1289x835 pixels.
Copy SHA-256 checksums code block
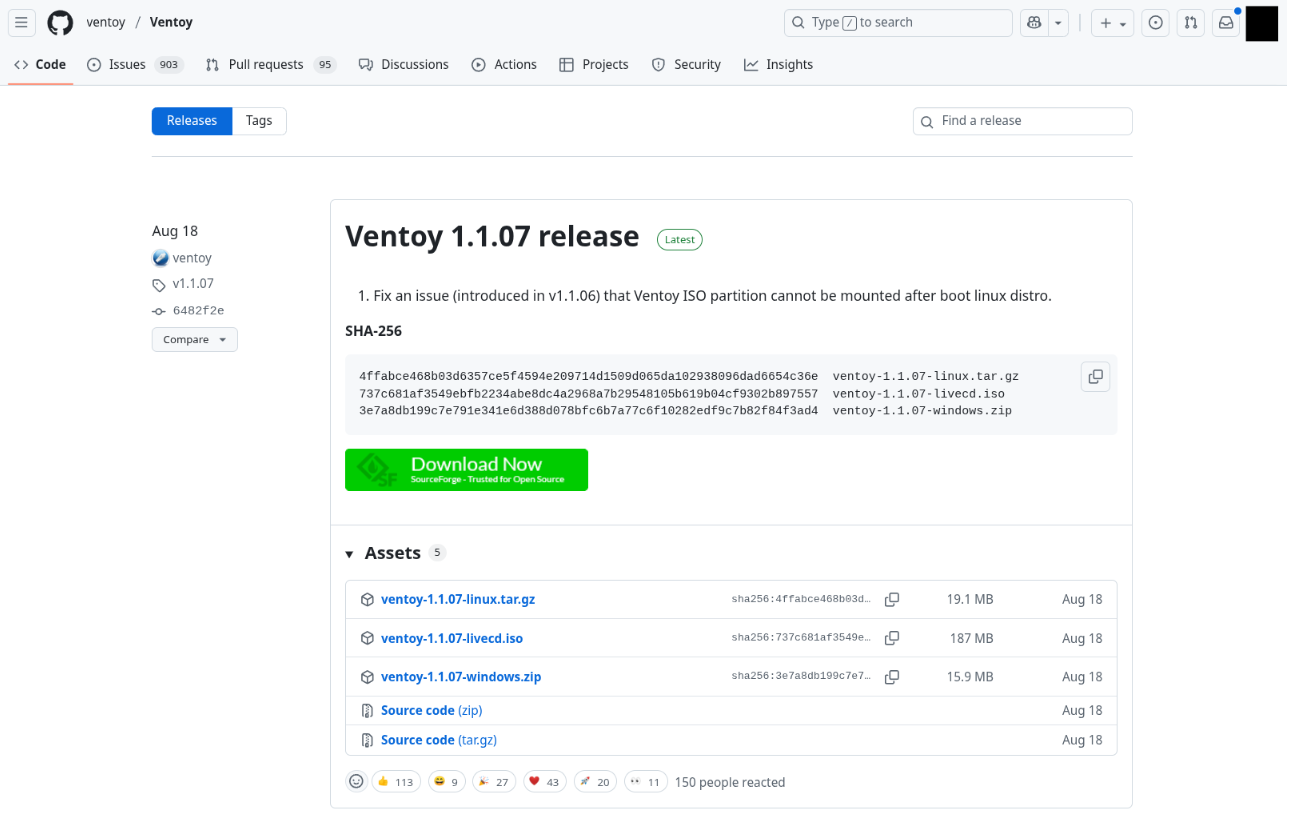1095,377
